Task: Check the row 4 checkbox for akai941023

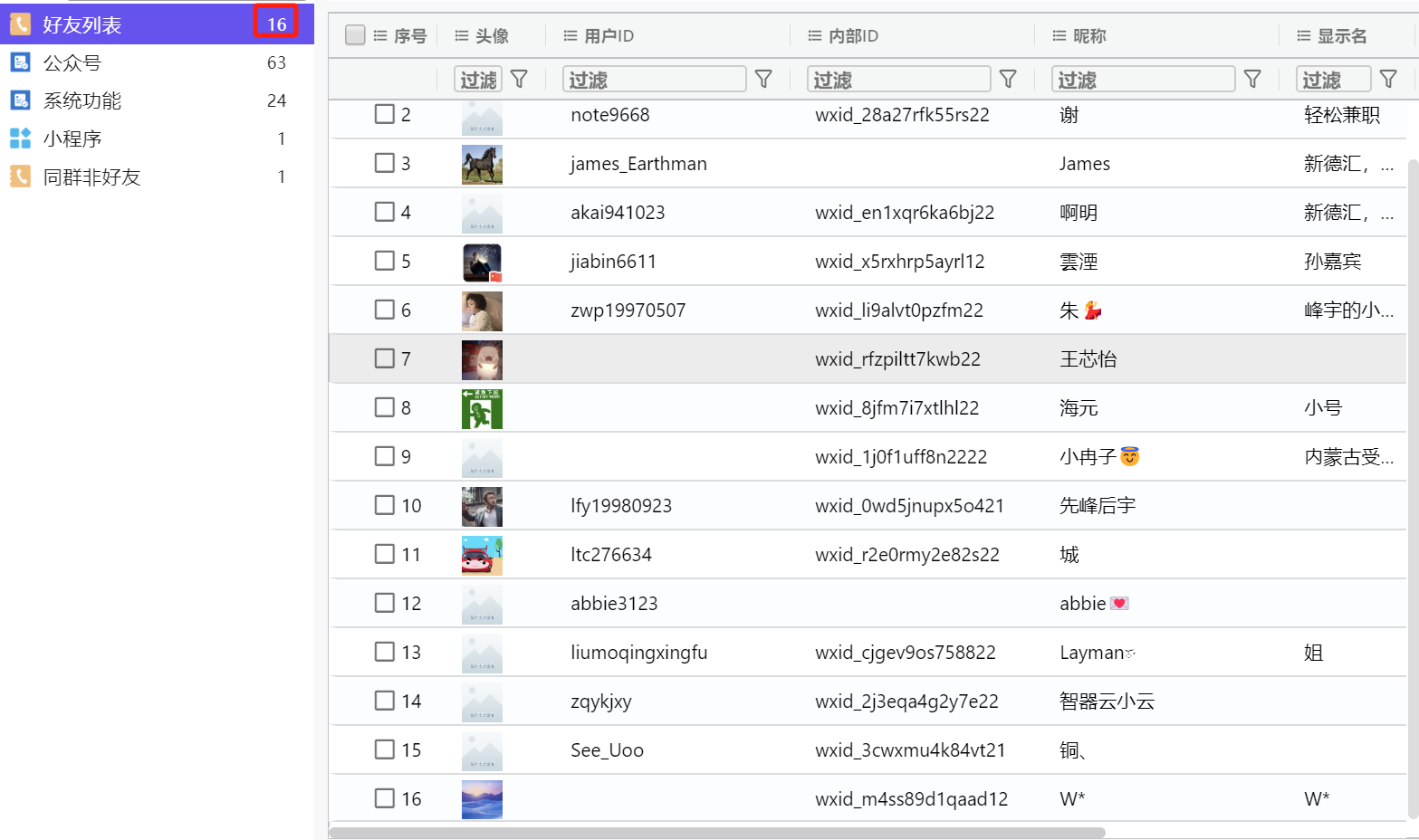Action: point(385,212)
